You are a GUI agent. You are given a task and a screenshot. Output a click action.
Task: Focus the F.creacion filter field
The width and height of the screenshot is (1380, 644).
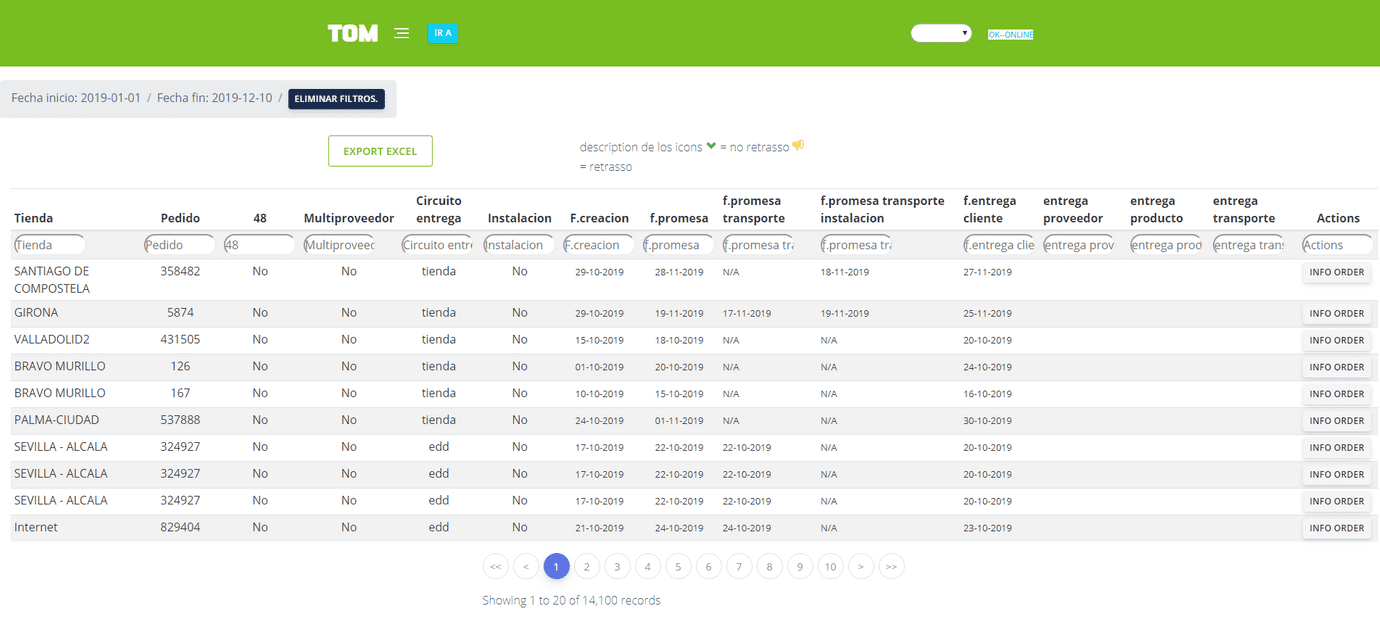coord(599,245)
